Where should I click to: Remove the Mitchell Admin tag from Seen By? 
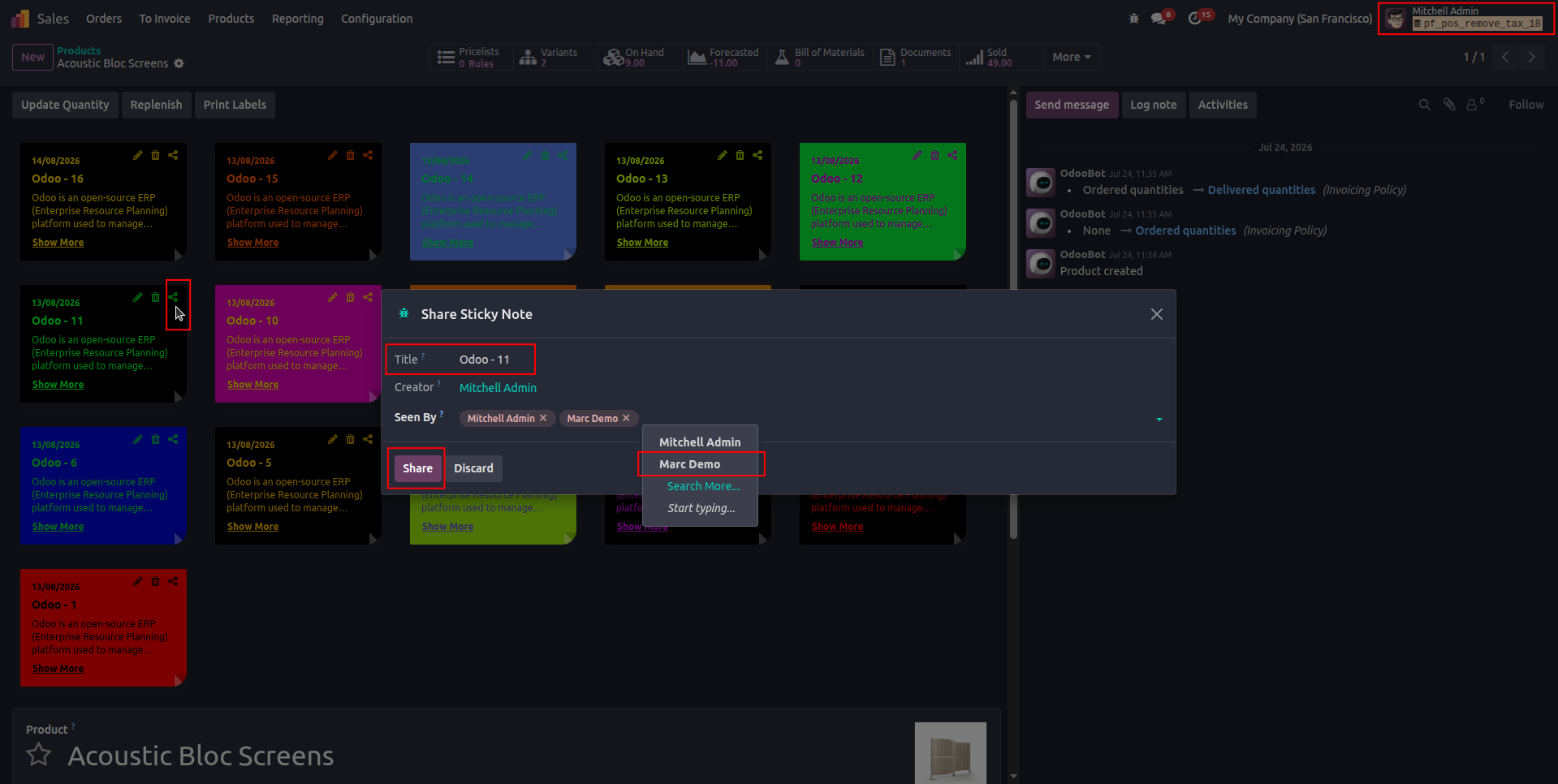543,418
